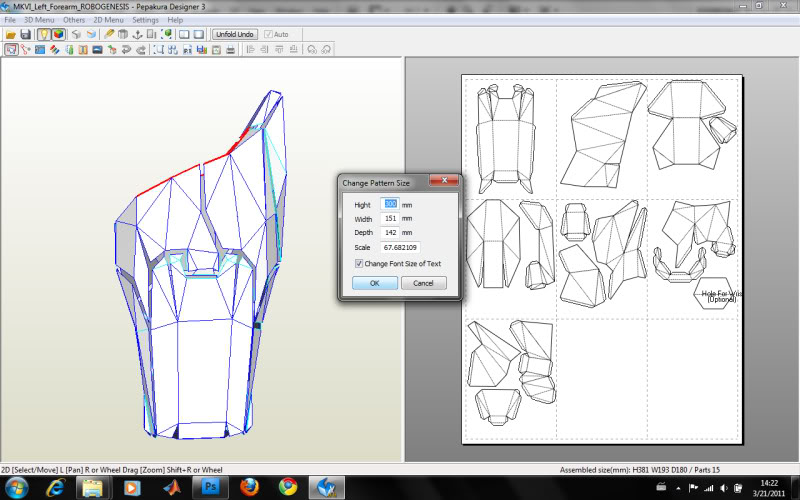
Task: Toggle the light bulb lighting icon
Action: 43,34
